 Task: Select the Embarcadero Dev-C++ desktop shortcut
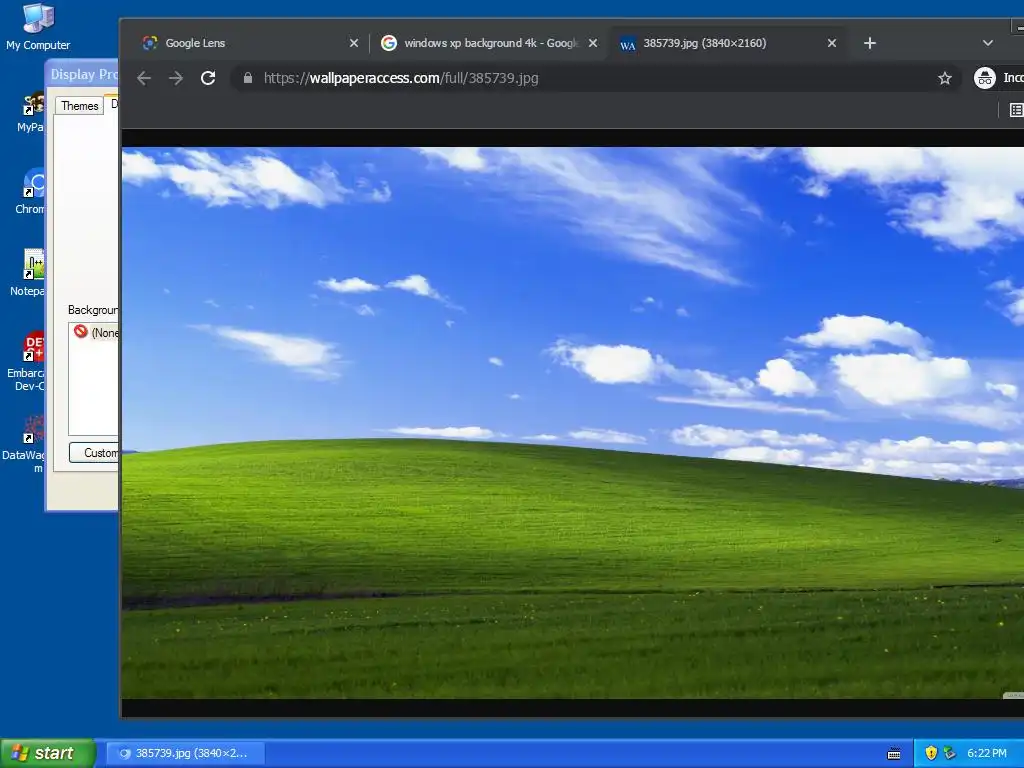tap(27, 361)
